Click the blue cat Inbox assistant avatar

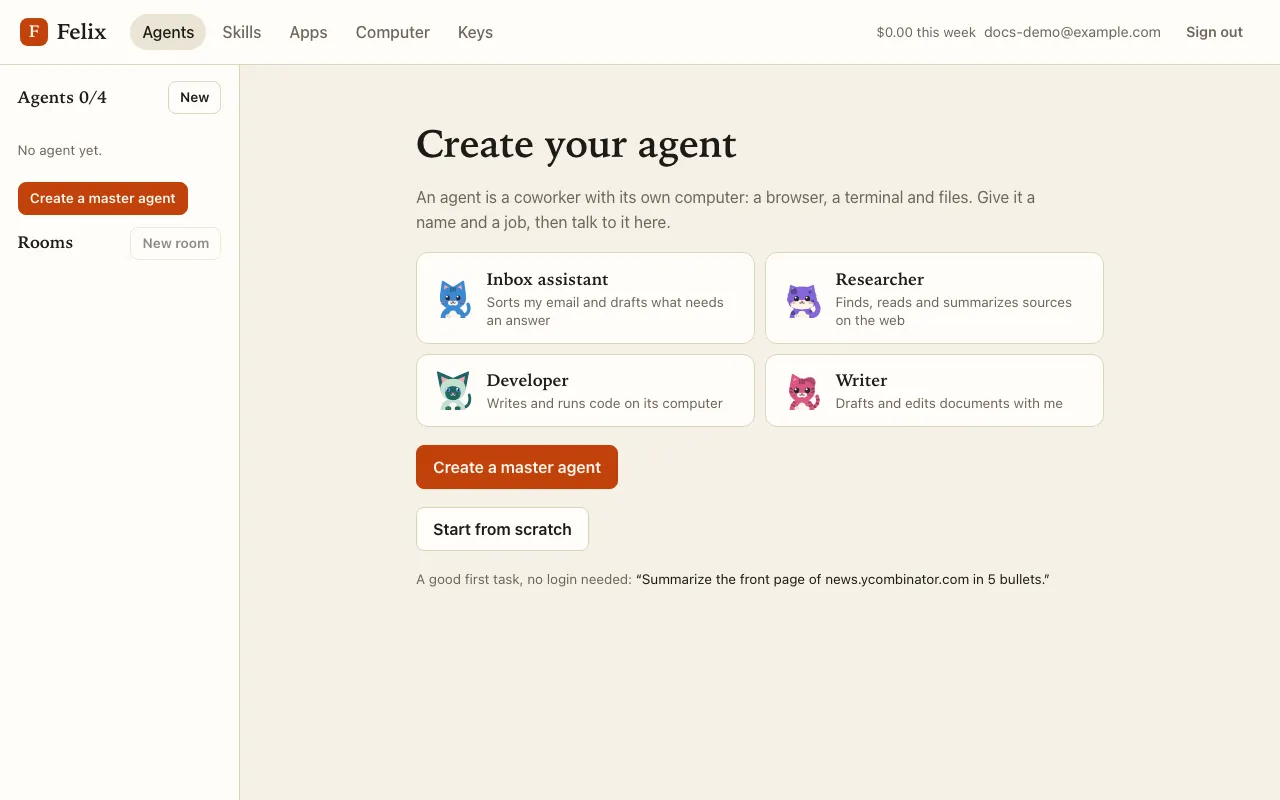point(455,299)
